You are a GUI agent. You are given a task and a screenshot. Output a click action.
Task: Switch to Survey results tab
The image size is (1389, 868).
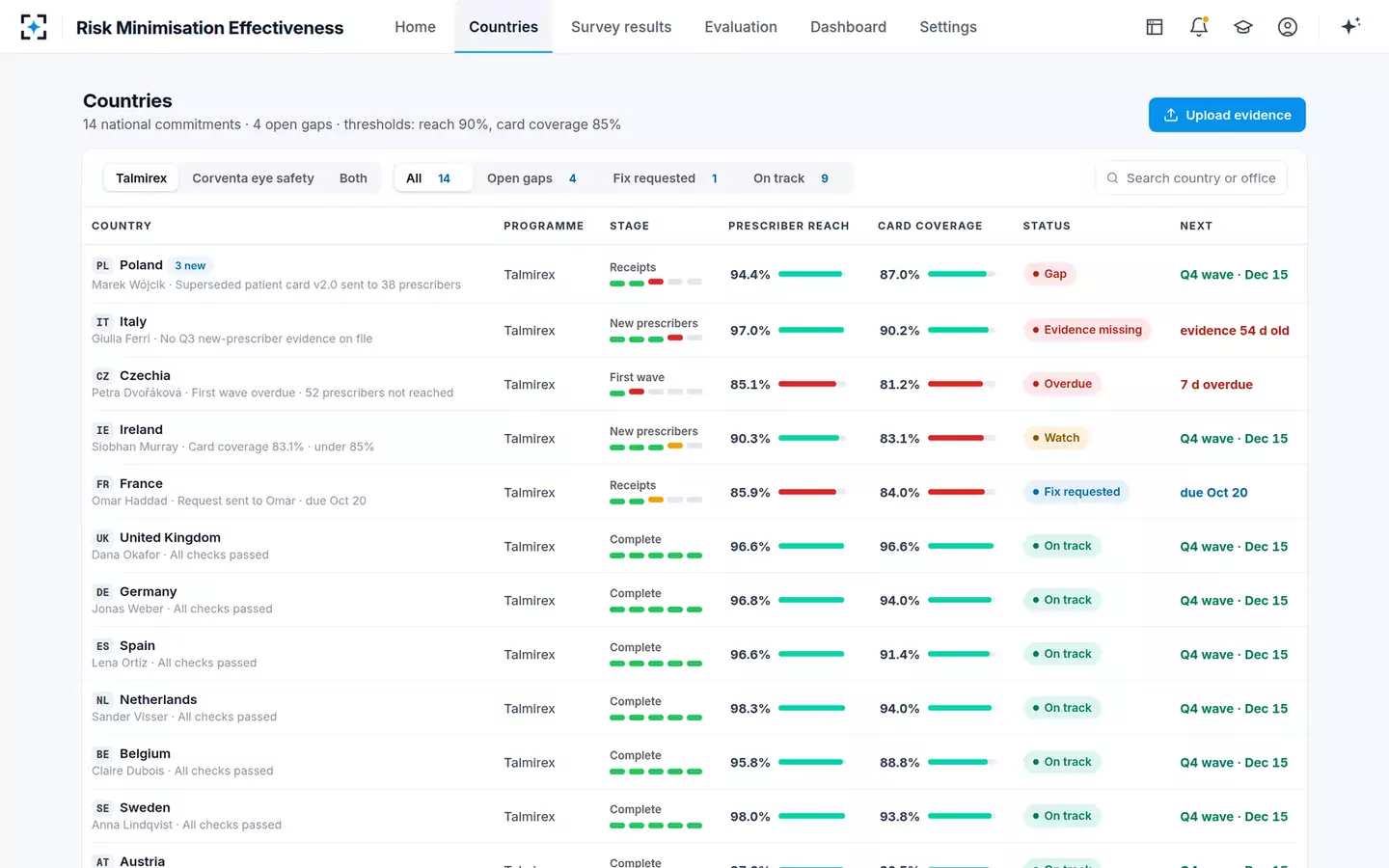point(621,27)
